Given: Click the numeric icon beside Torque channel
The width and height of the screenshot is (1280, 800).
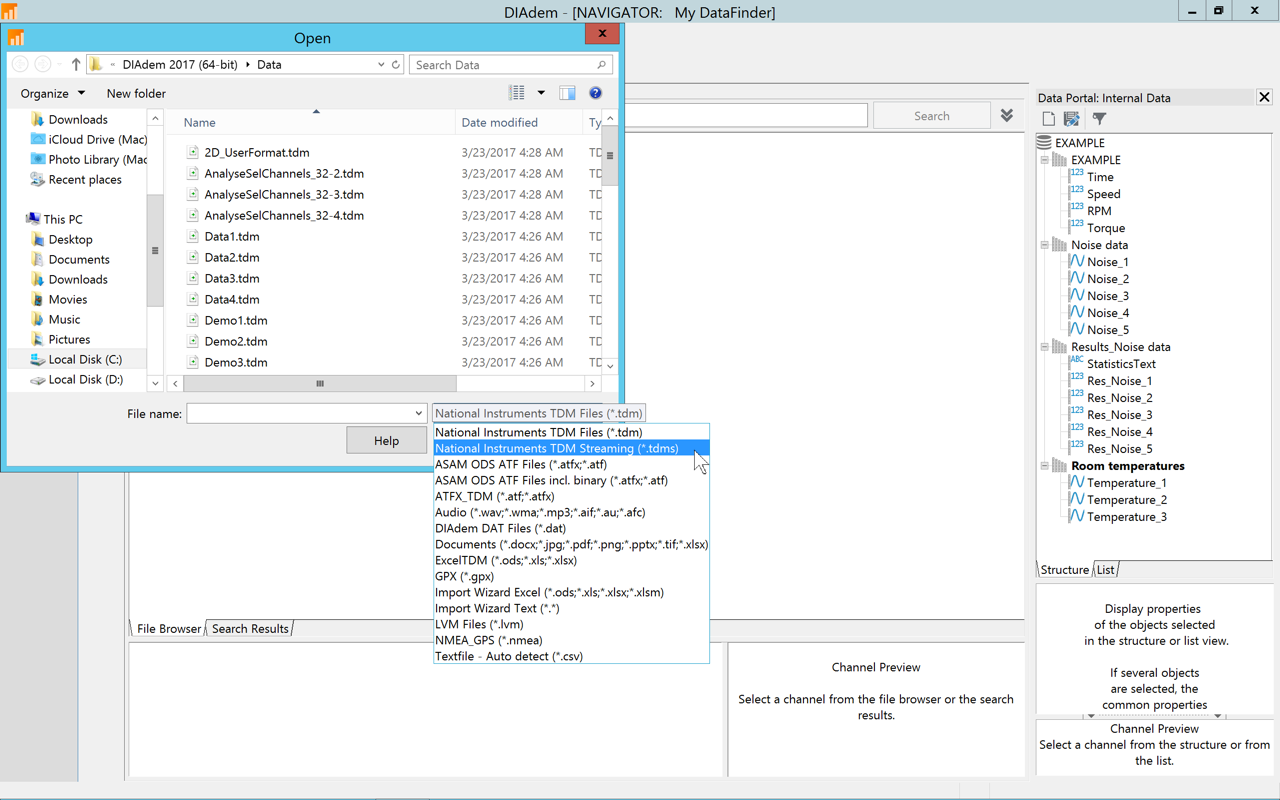Looking at the screenshot, I should point(1077,226).
